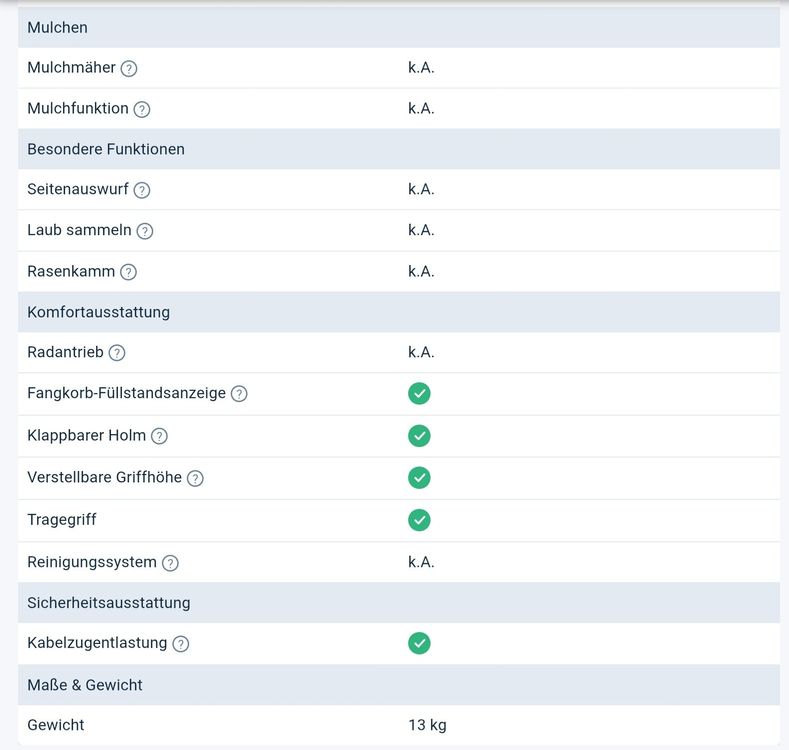Image resolution: width=789 pixels, height=750 pixels.
Task: Click green checkmark for Kabelzugentlastung
Action: pos(419,643)
